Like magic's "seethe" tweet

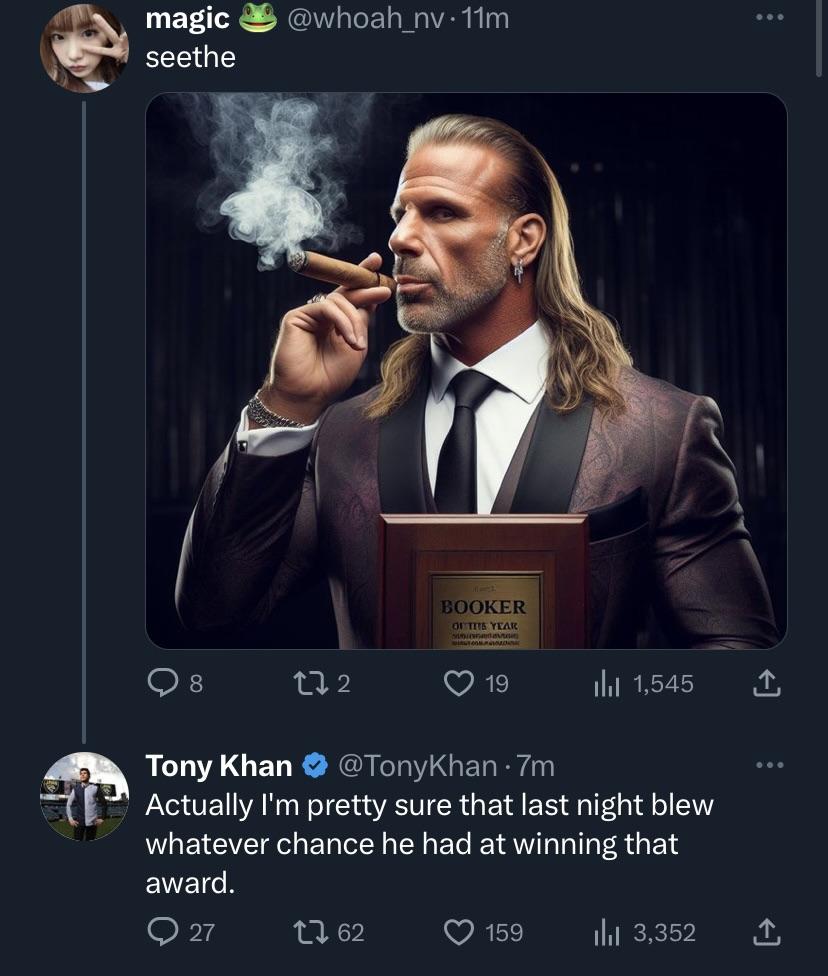[461, 684]
